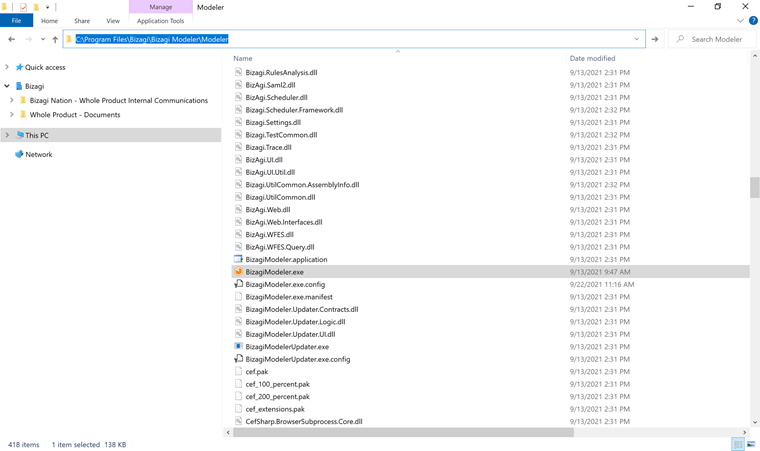The height and width of the screenshot is (451, 760).
Task: Select the file cef_extensions.pak
Action: [275, 409]
